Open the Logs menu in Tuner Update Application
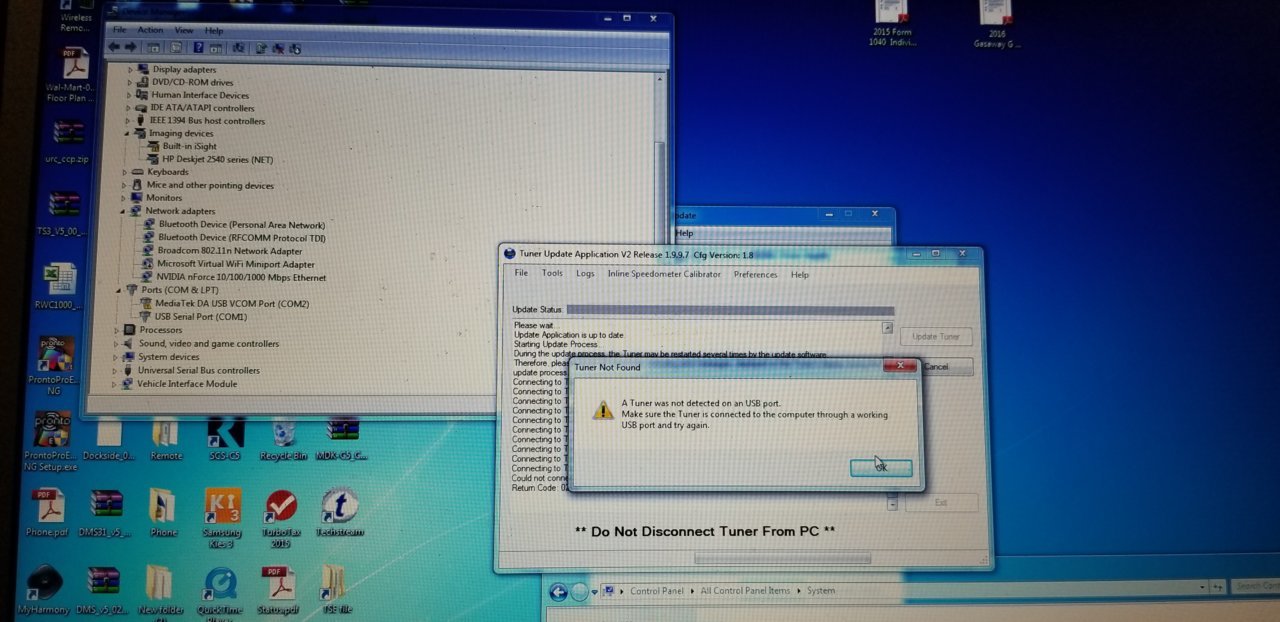This screenshot has height=622, width=1280. [x=585, y=273]
